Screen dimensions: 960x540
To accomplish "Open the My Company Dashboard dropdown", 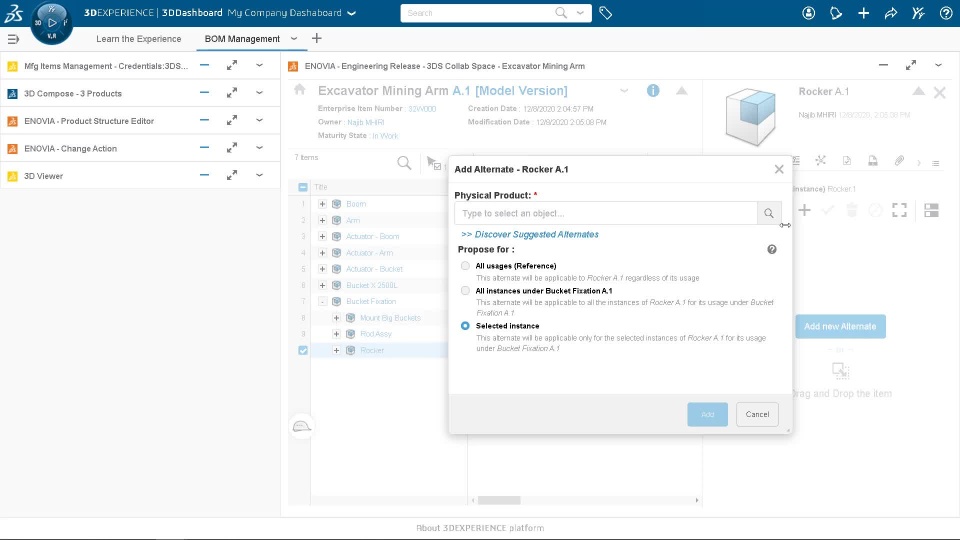I will pyautogui.click(x=351, y=13).
